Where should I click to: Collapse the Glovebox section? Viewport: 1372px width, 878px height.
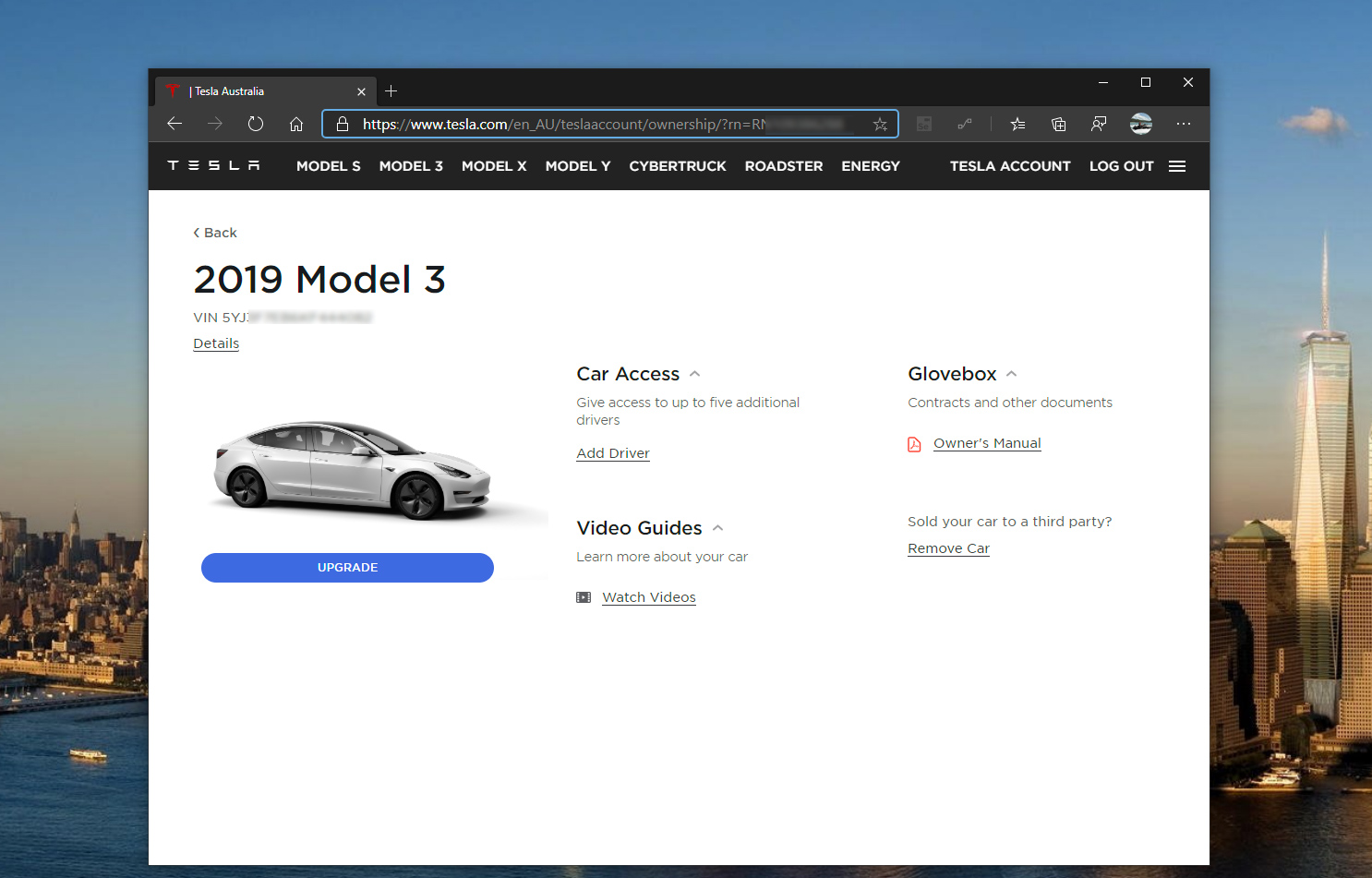coord(1012,373)
